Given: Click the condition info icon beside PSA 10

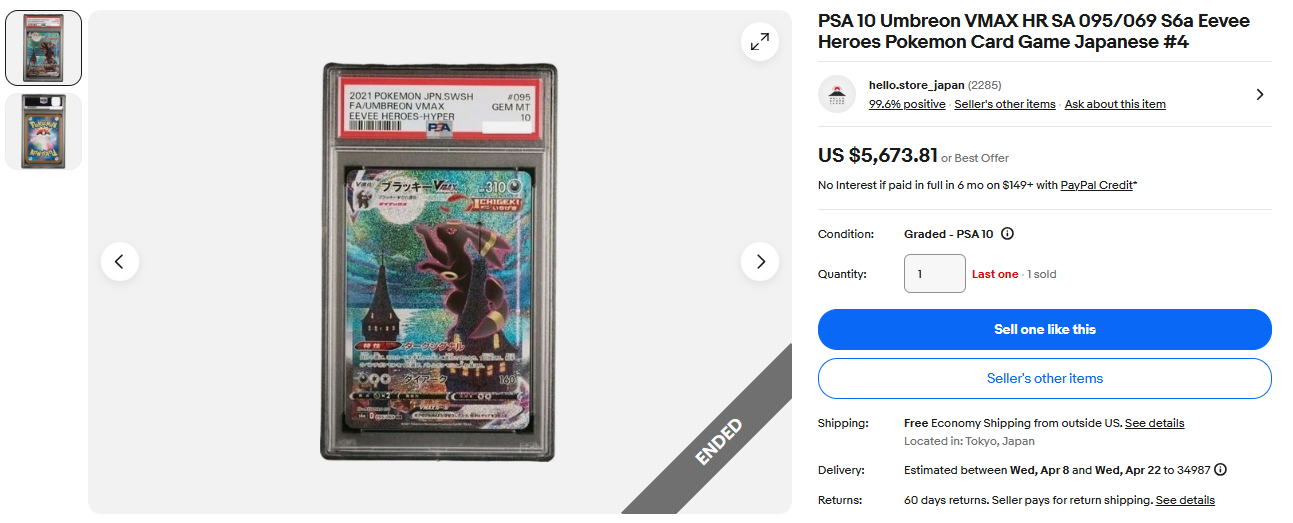Looking at the screenshot, I should pos(1007,234).
